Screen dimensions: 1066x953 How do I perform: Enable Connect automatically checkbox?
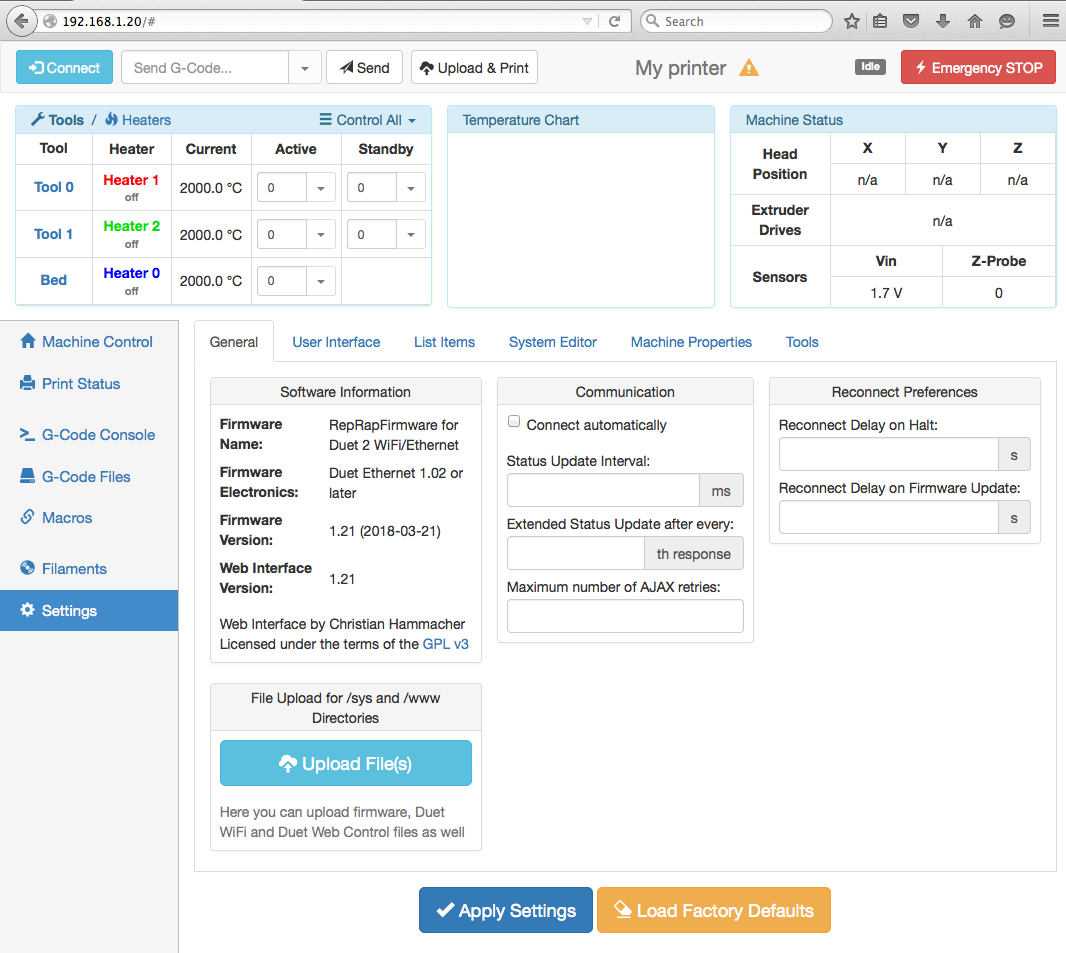(514, 422)
